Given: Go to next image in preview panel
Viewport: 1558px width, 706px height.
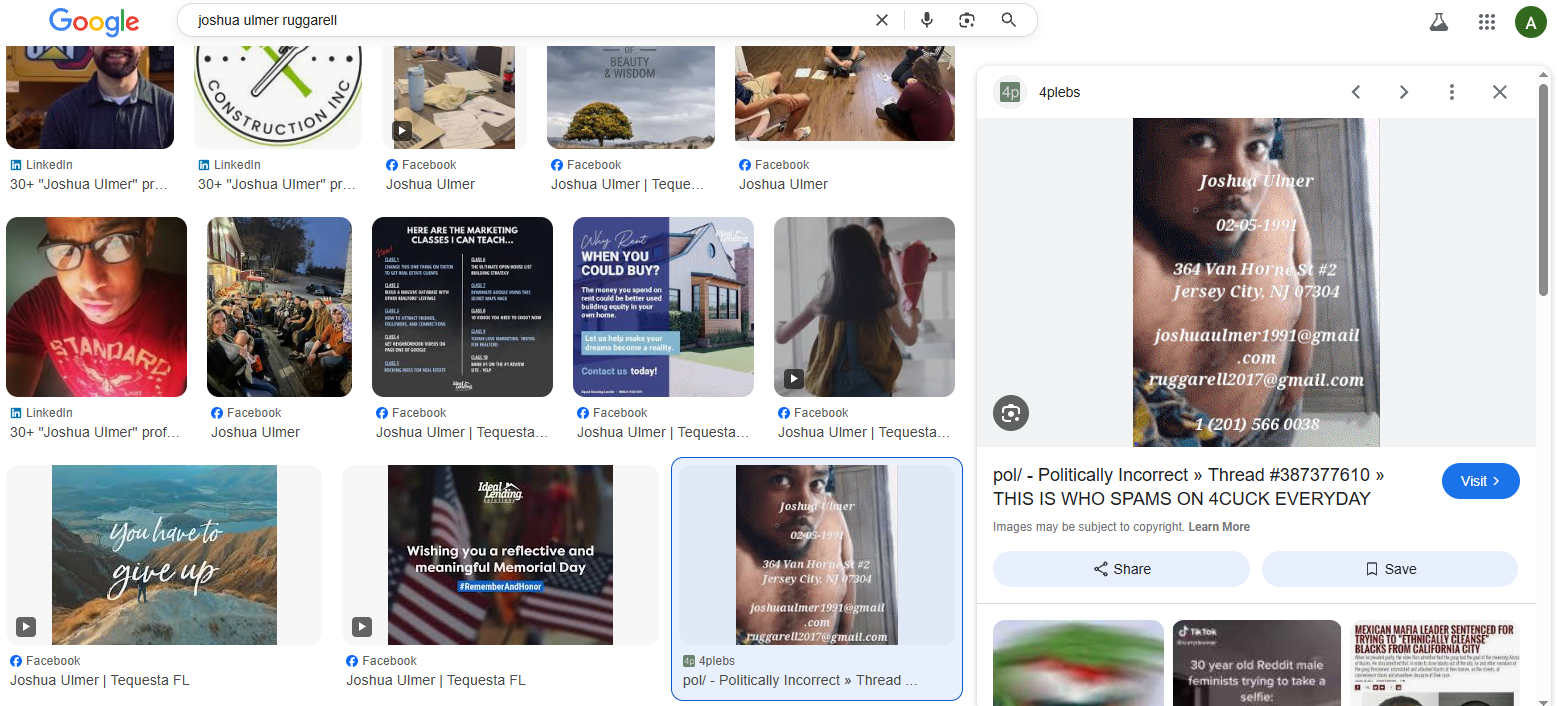Looking at the screenshot, I should [1404, 92].
